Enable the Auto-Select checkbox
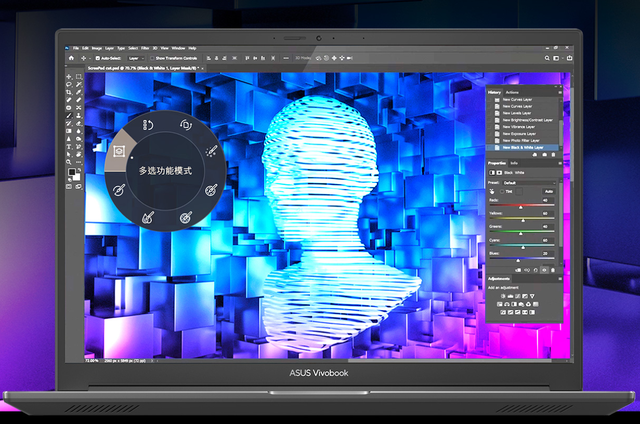The width and height of the screenshot is (640, 424). (100, 59)
